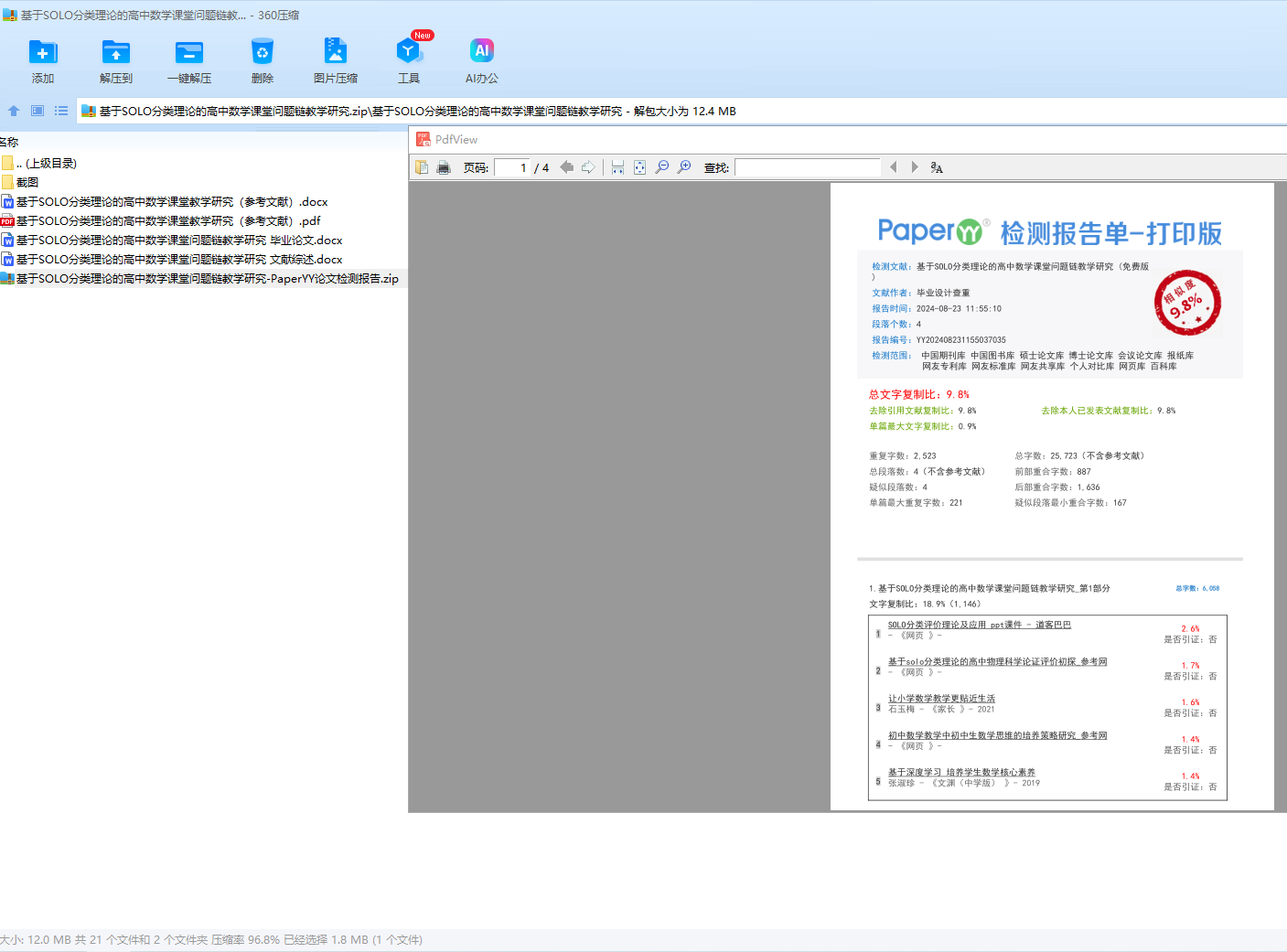Screen dimensions: 1287x952
Task: Select the 截图 folder
Action: tap(20, 182)
